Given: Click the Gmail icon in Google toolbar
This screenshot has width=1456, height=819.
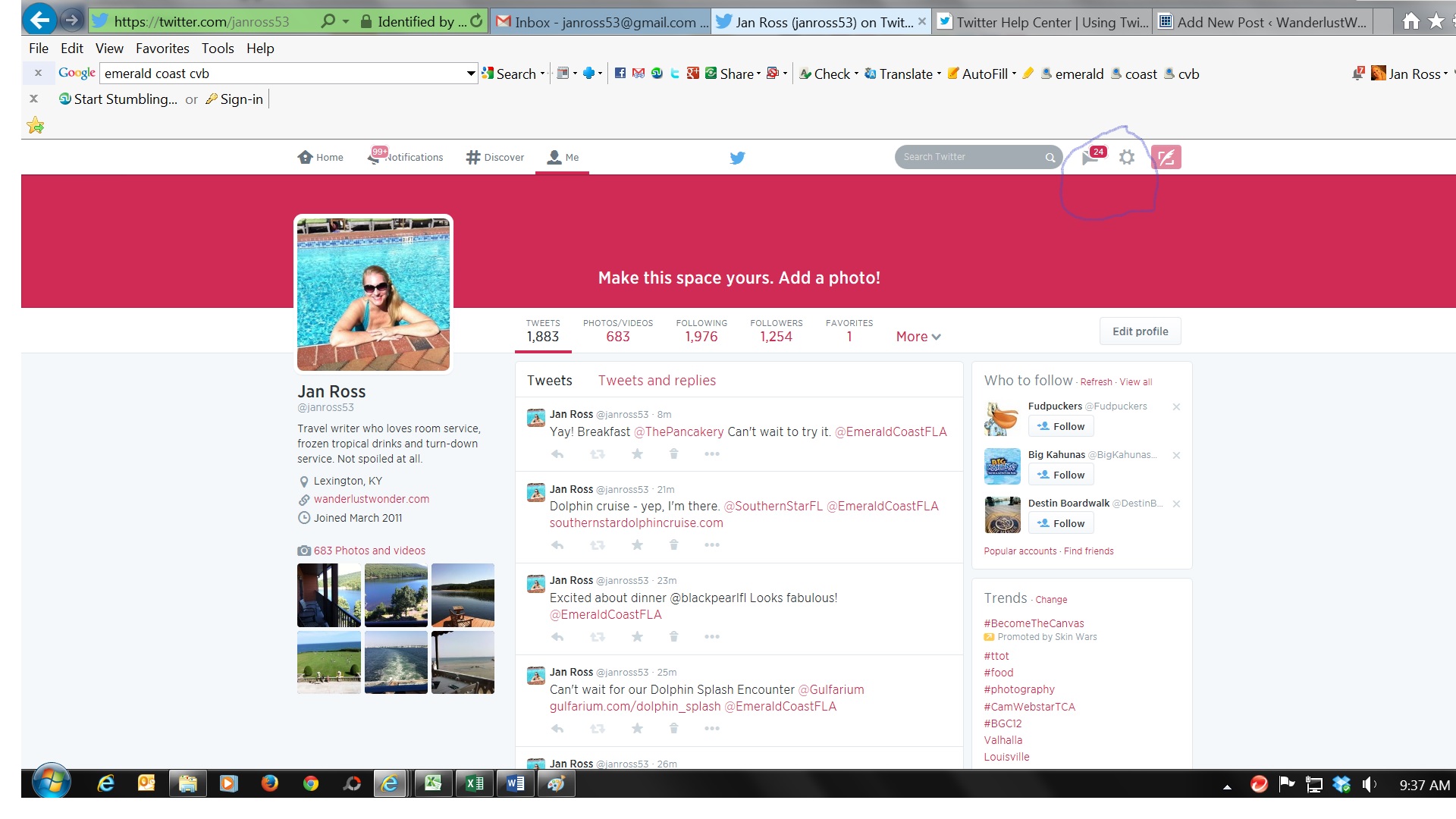Looking at the screenshot, I should pos(638,74).
